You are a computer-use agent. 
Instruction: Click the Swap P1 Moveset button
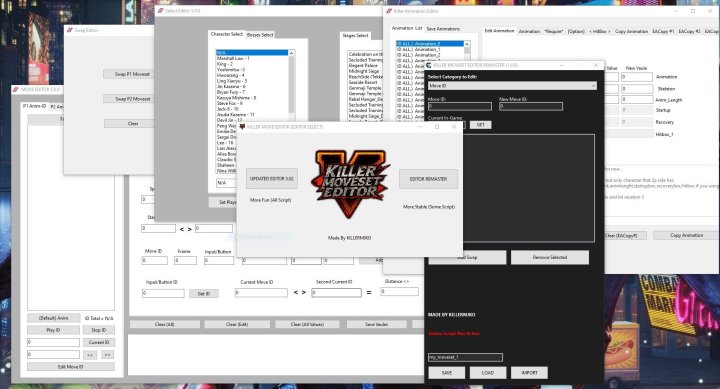point(132,74)
